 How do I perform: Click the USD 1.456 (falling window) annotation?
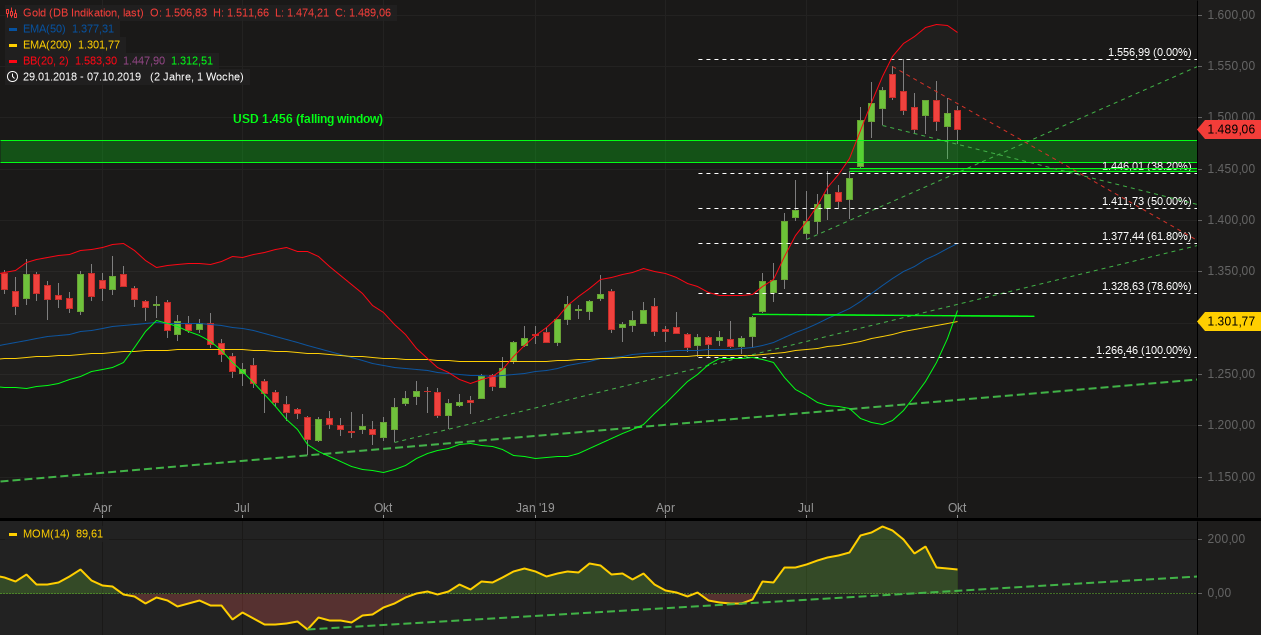coord(308,119)
